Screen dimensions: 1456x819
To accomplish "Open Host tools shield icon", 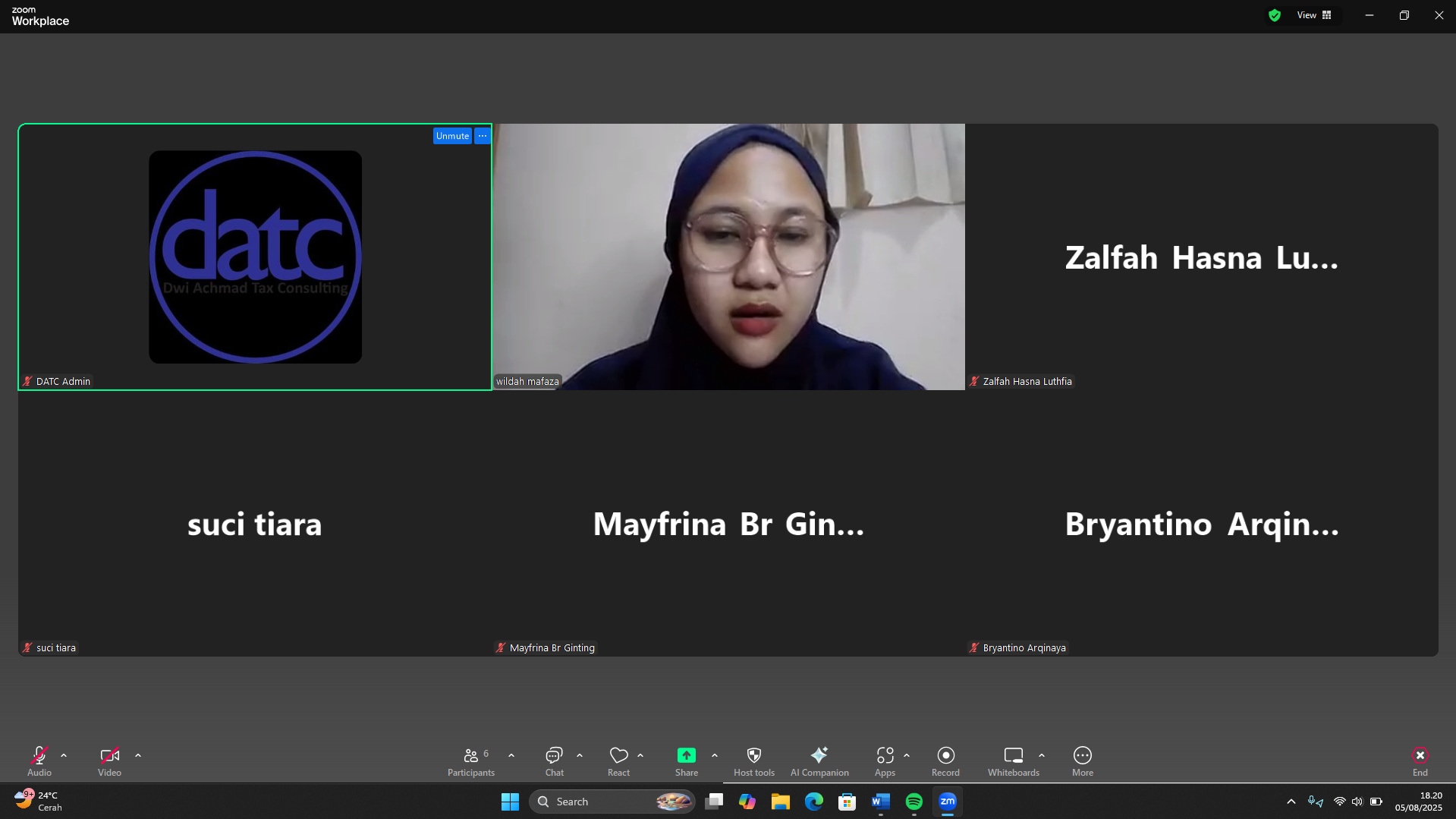I will coord(753,761).
